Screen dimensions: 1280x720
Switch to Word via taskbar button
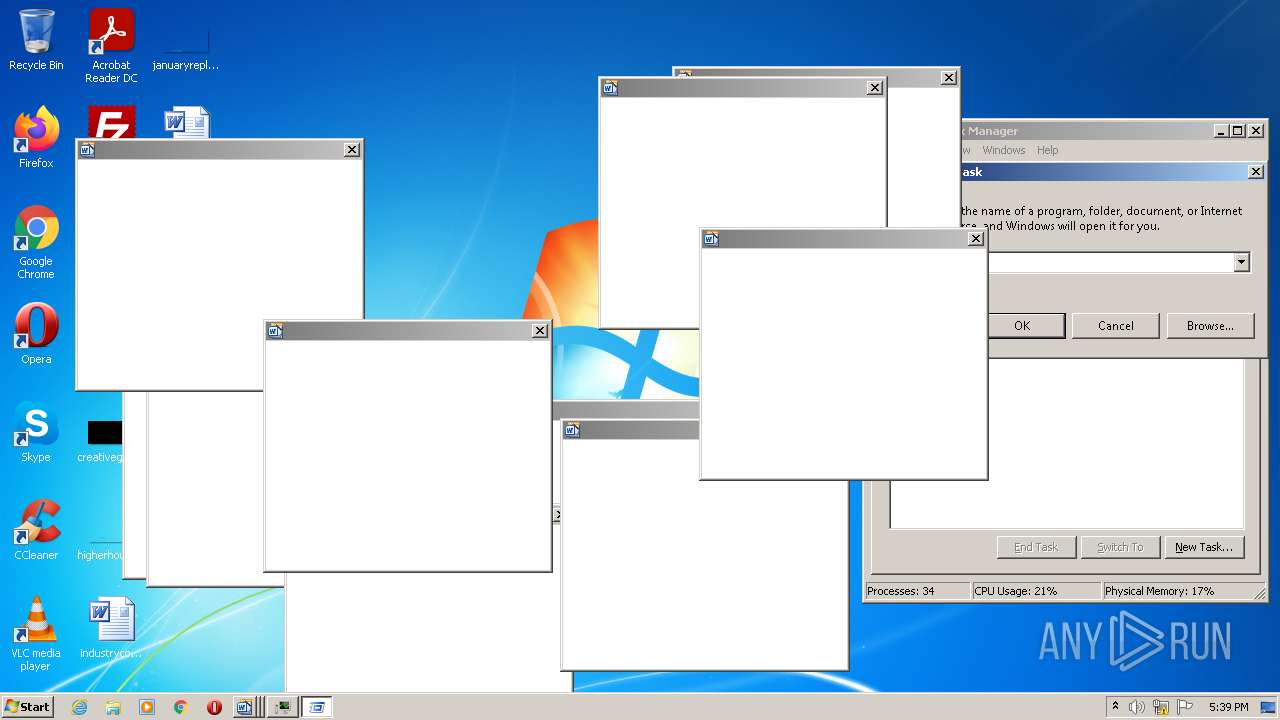tap(247, 707)
